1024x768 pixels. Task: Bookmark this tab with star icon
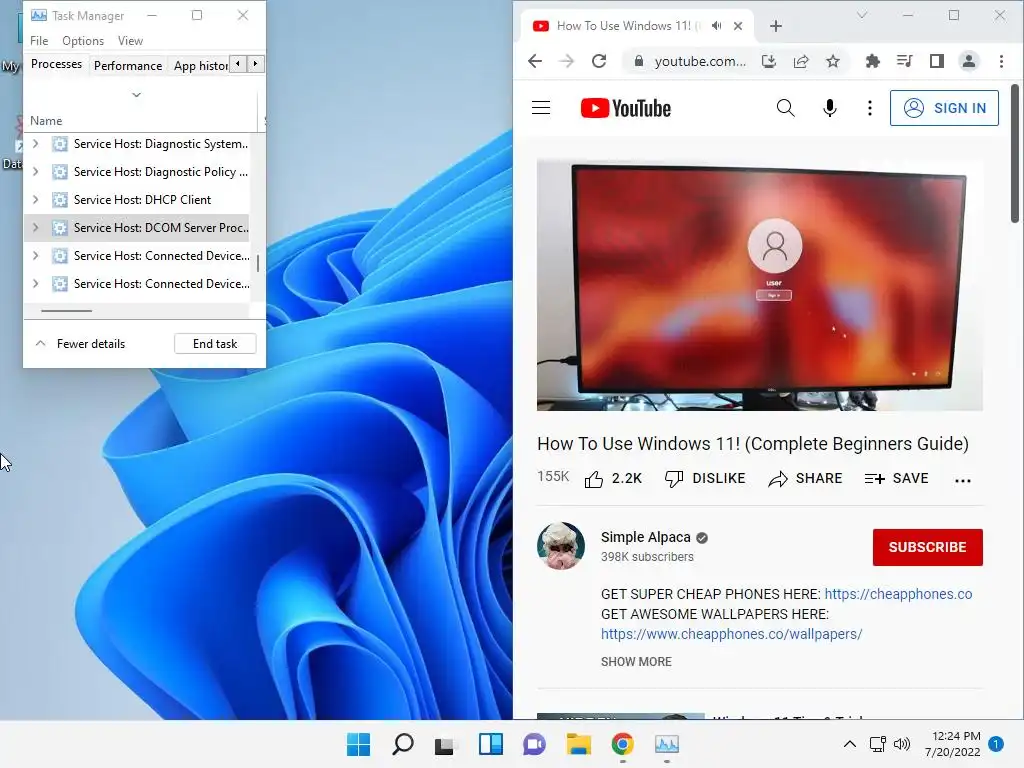click(833, 61)
